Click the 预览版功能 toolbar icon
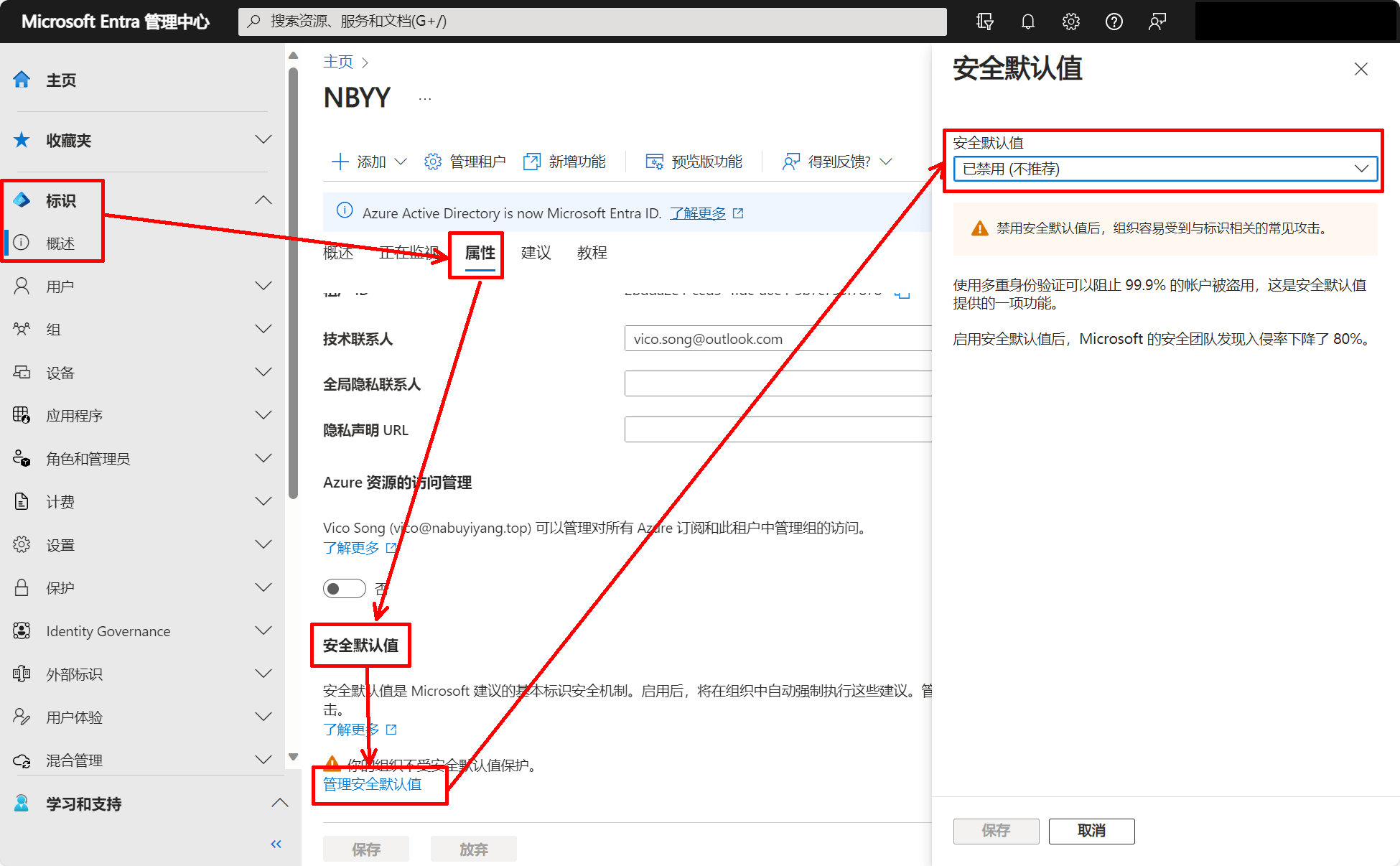1400x866 pixels. 654,162
